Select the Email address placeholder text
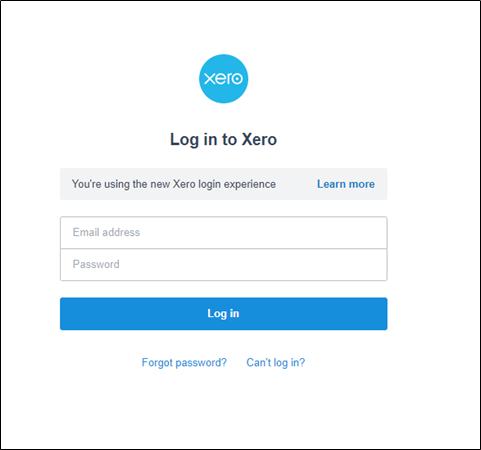481x450 pixels. (106, 232)
